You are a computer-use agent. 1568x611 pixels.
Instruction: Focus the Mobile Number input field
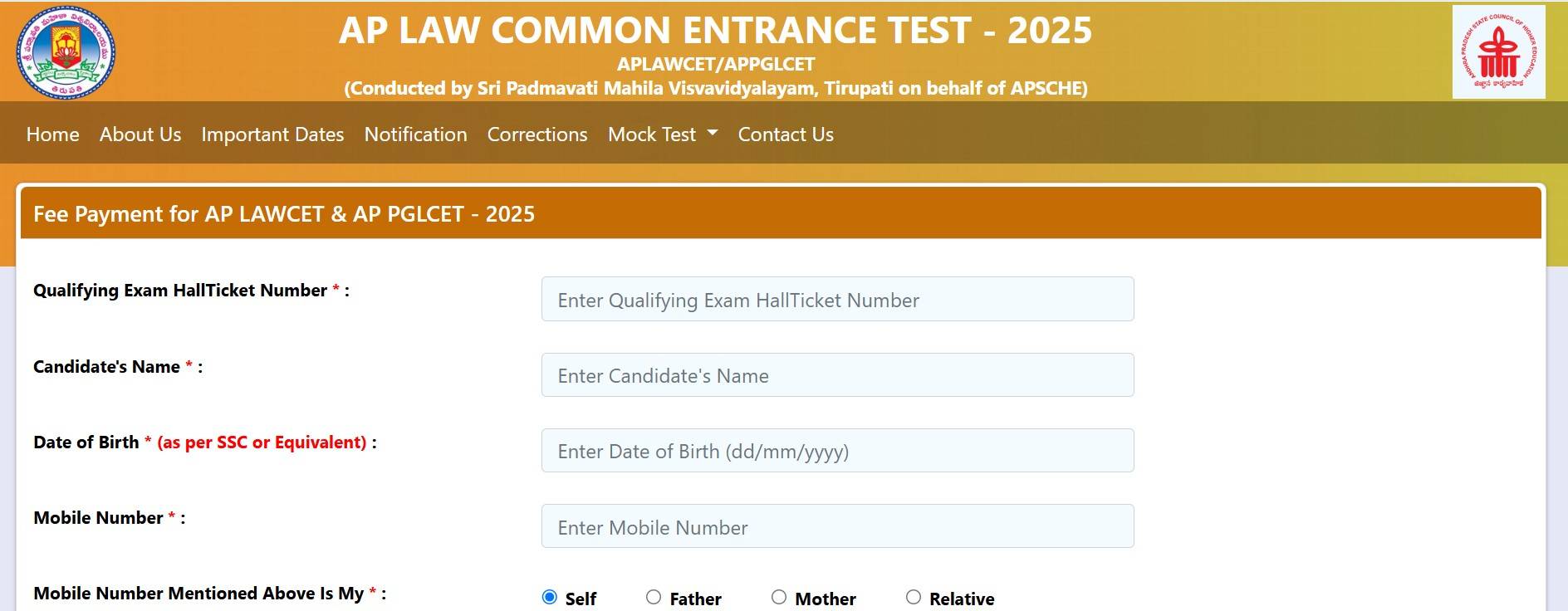(x=837, y=526)
